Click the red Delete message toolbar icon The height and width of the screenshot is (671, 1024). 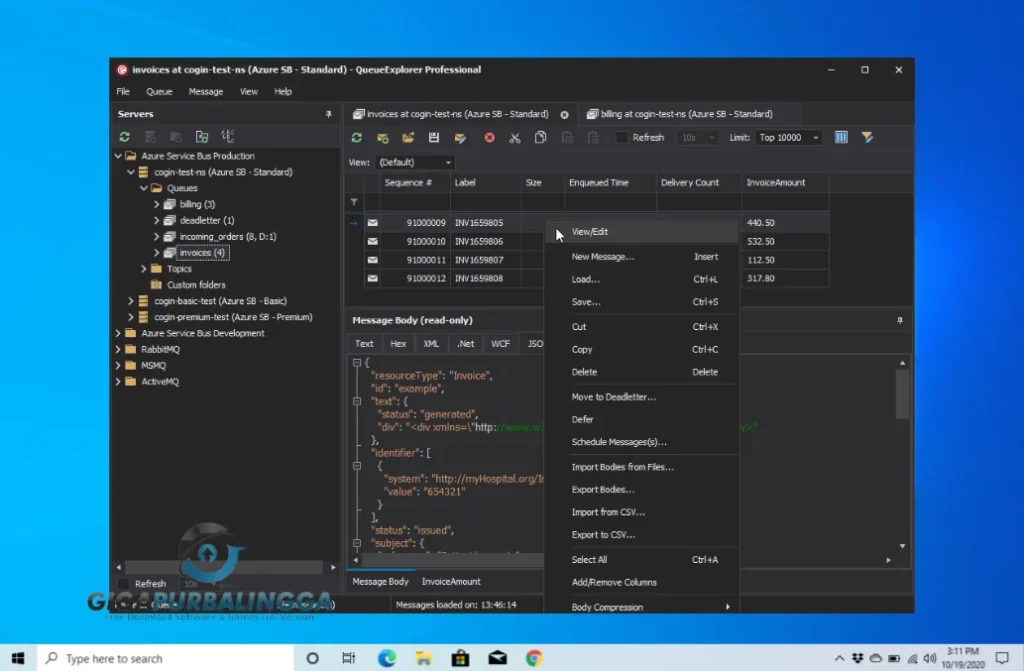pos(489,138)
